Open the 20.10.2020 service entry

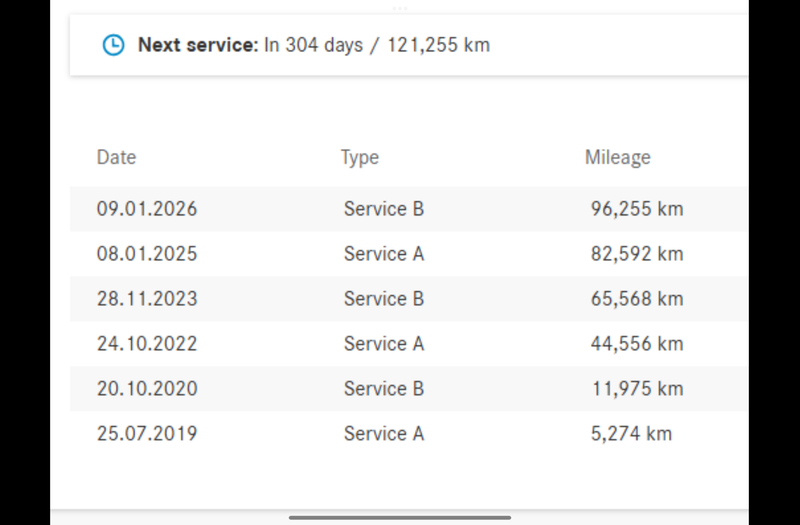(x=409, y=388)
